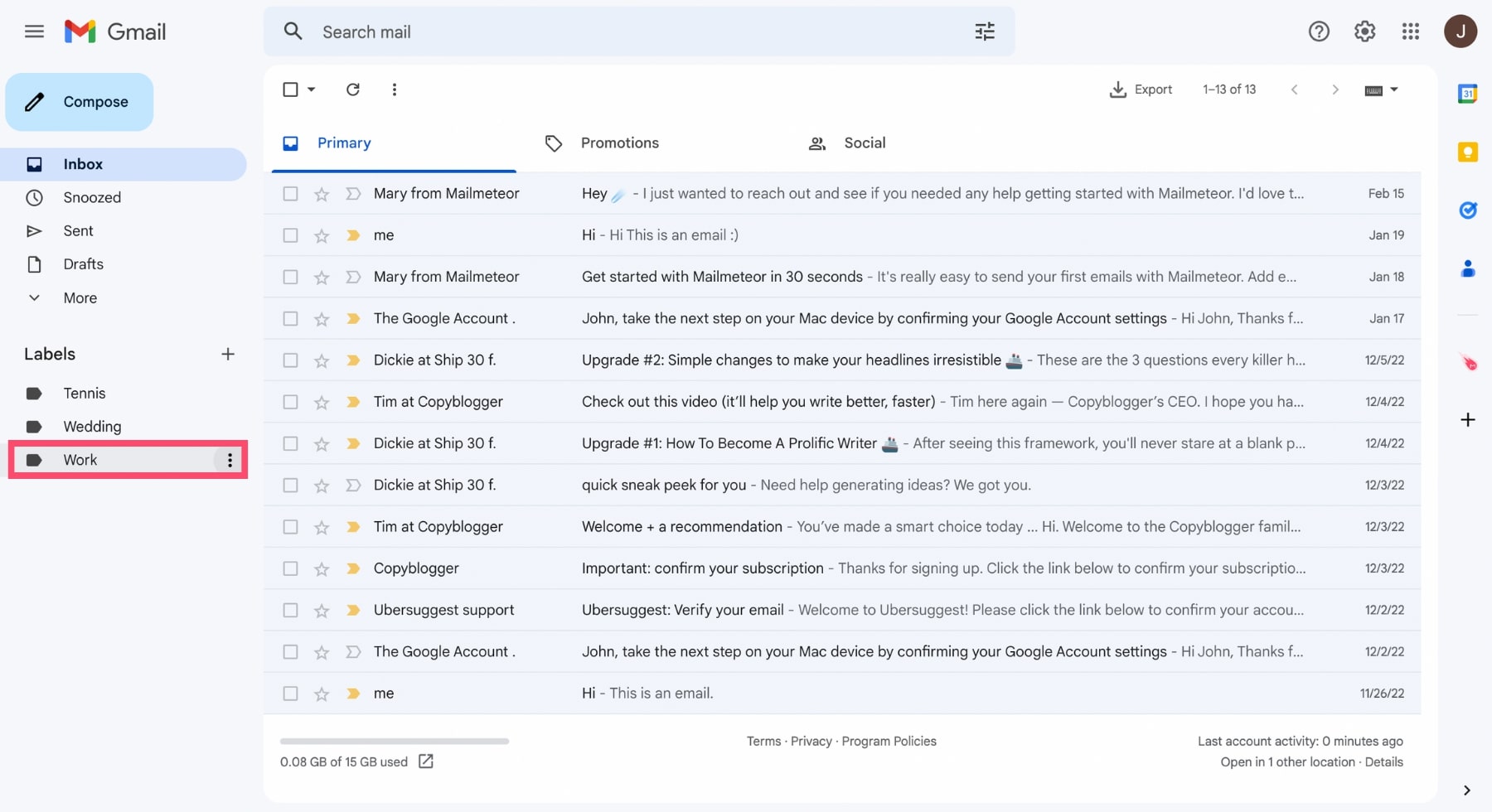Open the account avatar J

pos(1461,31)
